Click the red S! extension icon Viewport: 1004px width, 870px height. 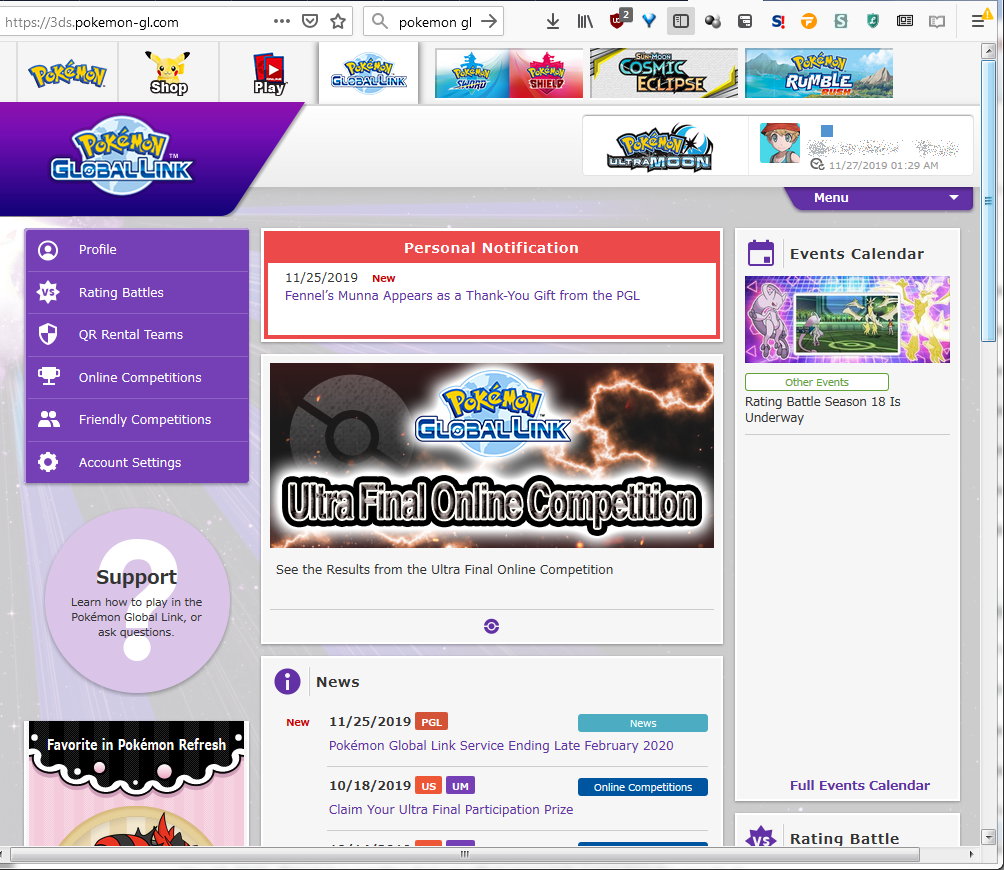[778, 22]
